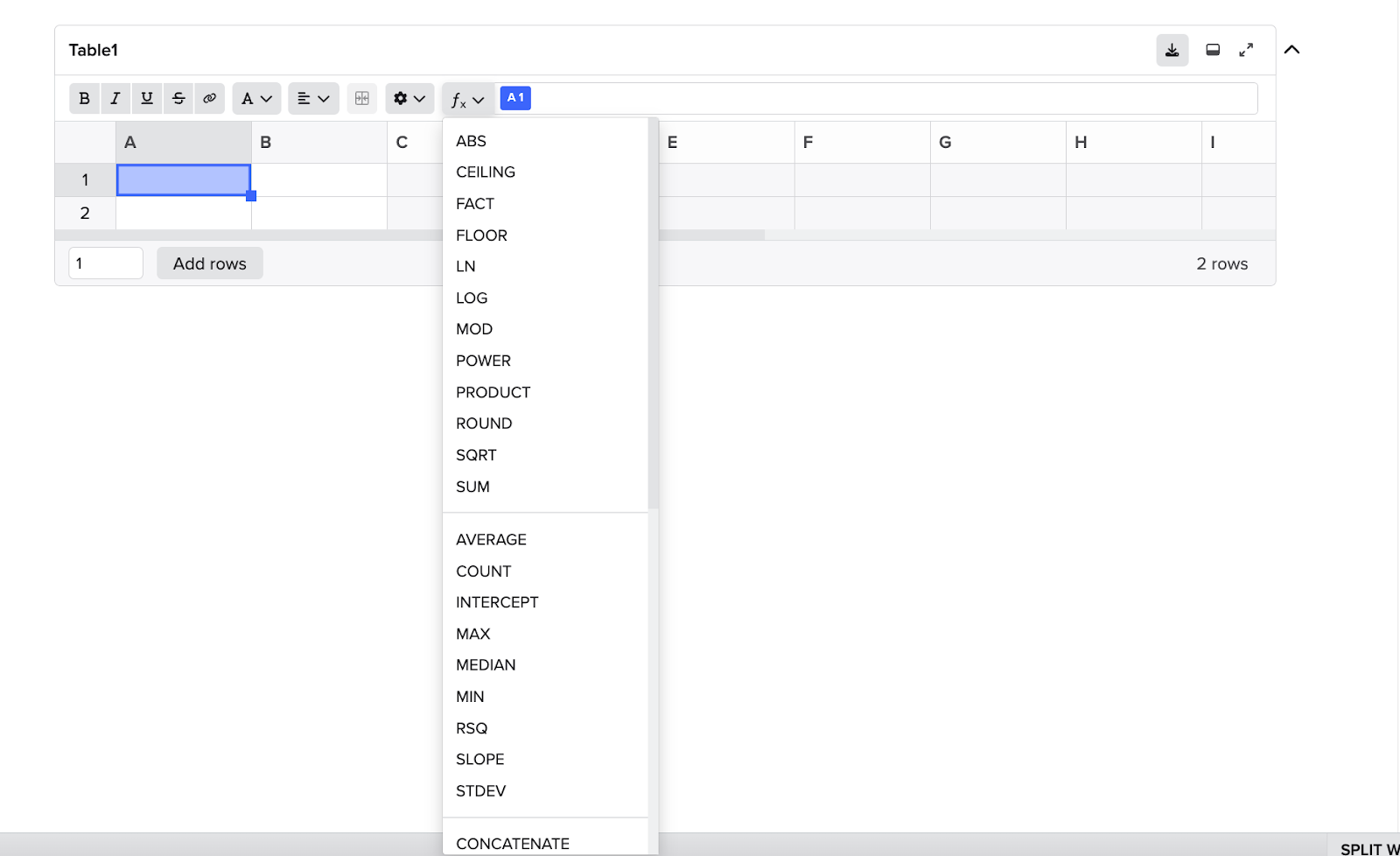Open the text alignment dropdown
Viewport: 1400px width, 856px height.
(313, 99)
